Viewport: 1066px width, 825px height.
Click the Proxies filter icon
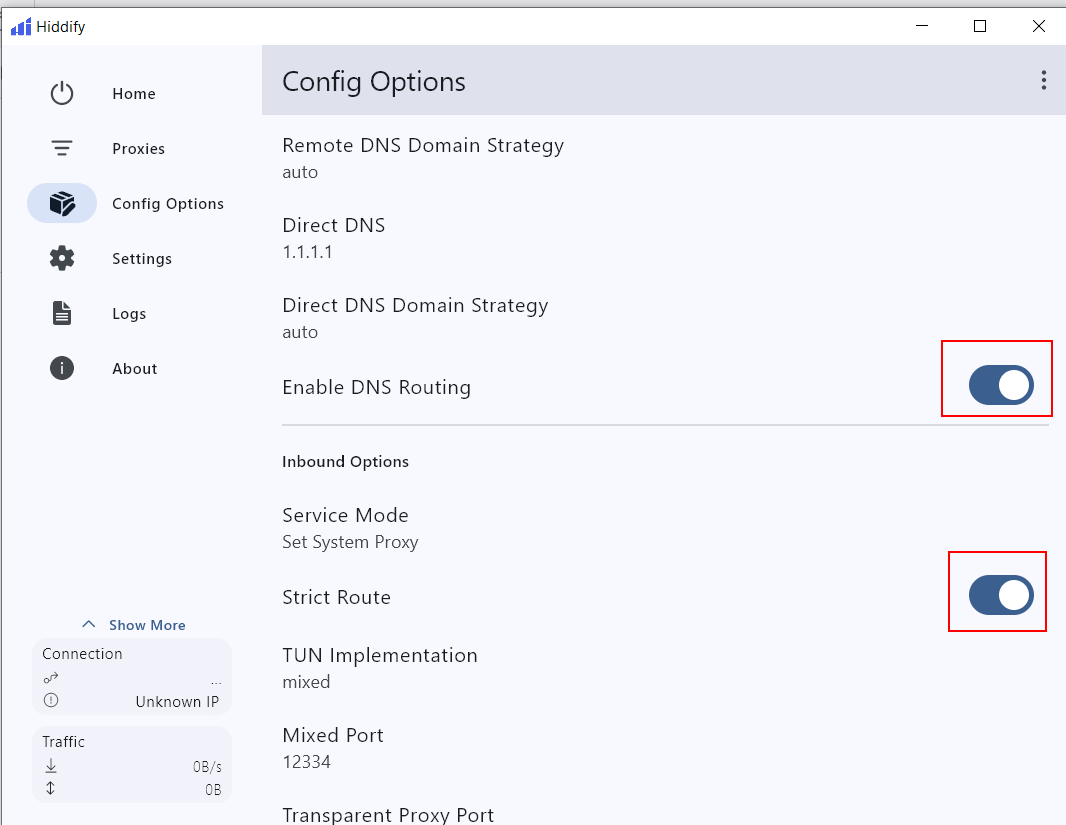tap(62, 149)
